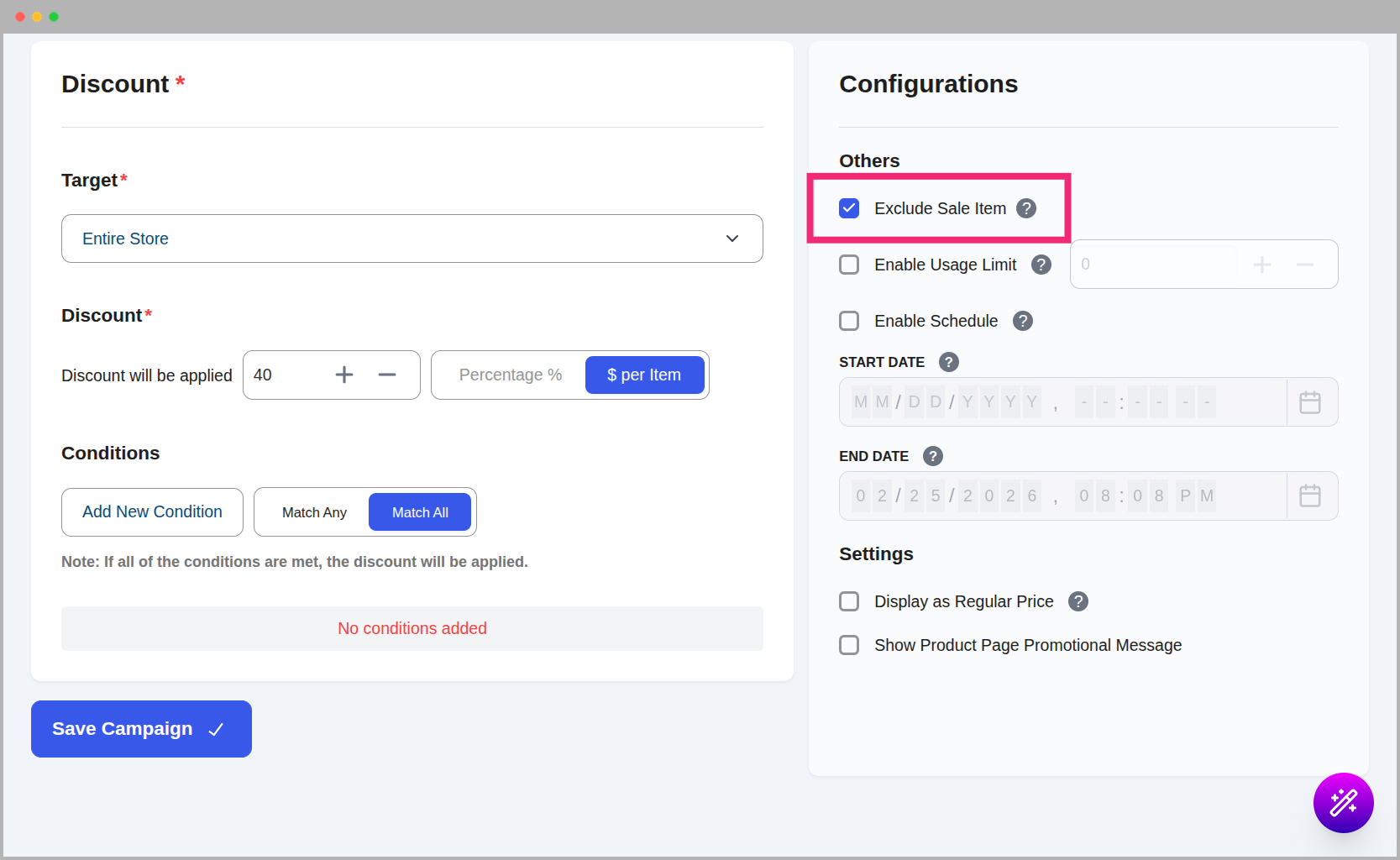Viewport: 1400px width, 860px height.
Task: Increase discount amount with plus button
Action: pos(344,375)
